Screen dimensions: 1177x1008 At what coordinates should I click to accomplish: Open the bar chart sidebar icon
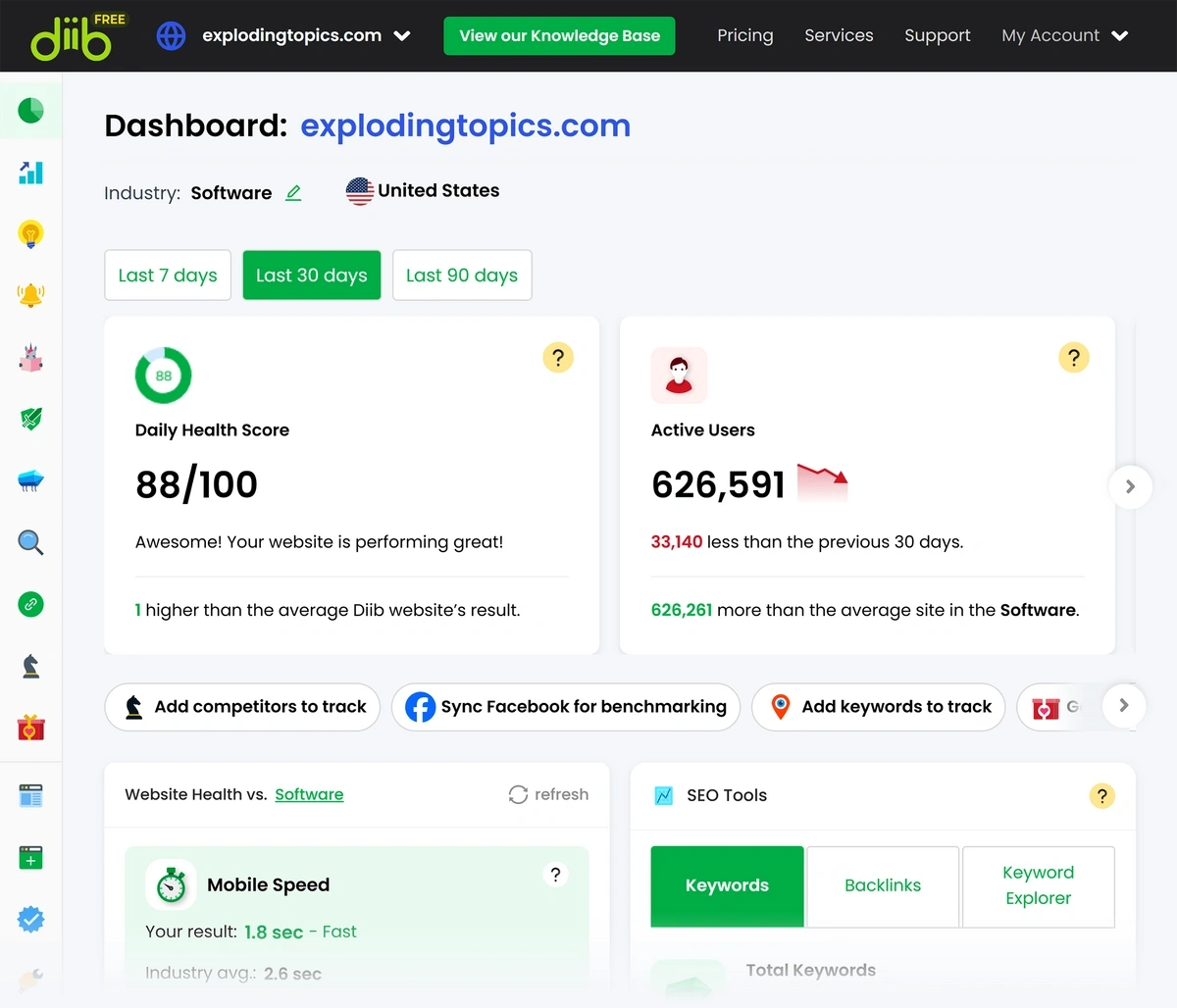30,173
